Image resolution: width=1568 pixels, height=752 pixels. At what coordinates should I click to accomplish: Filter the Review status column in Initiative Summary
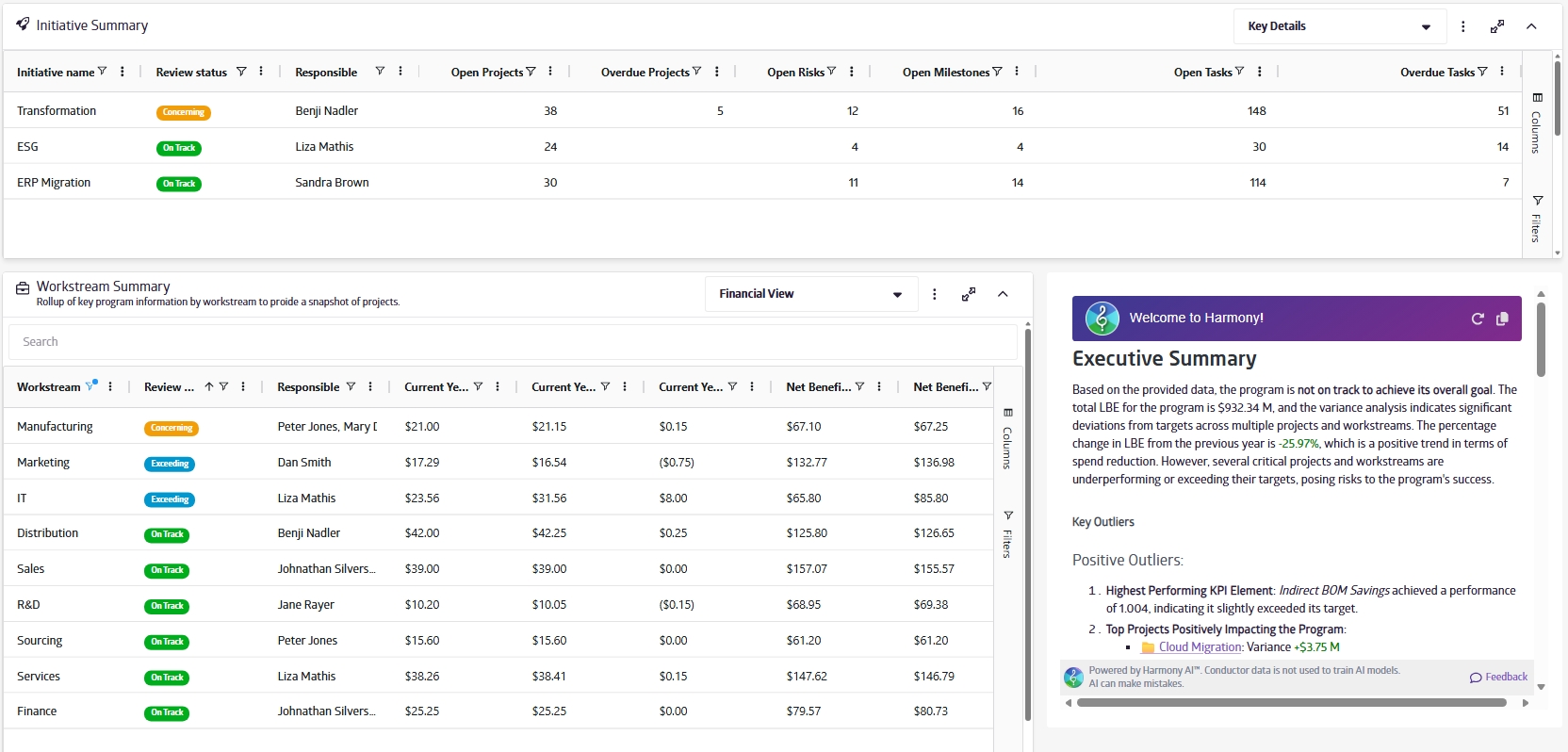pos(241,72)
